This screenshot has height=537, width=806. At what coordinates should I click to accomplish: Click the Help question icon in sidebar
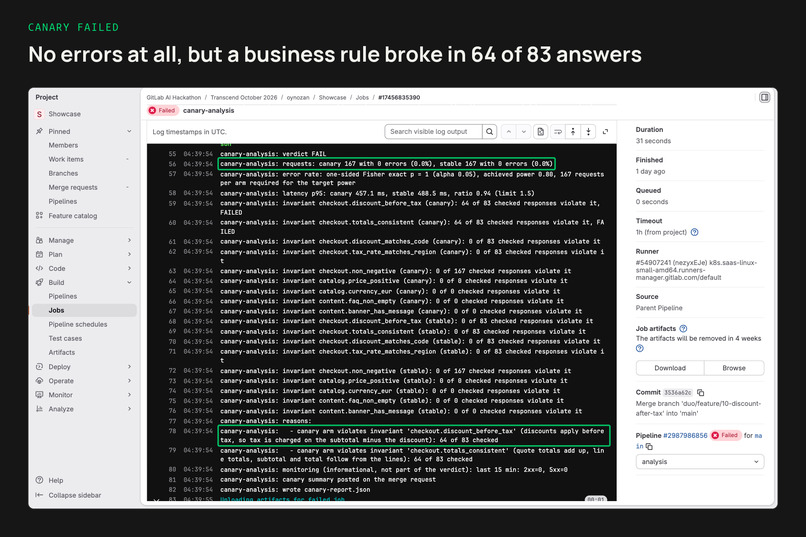click(x=40, y=480)
